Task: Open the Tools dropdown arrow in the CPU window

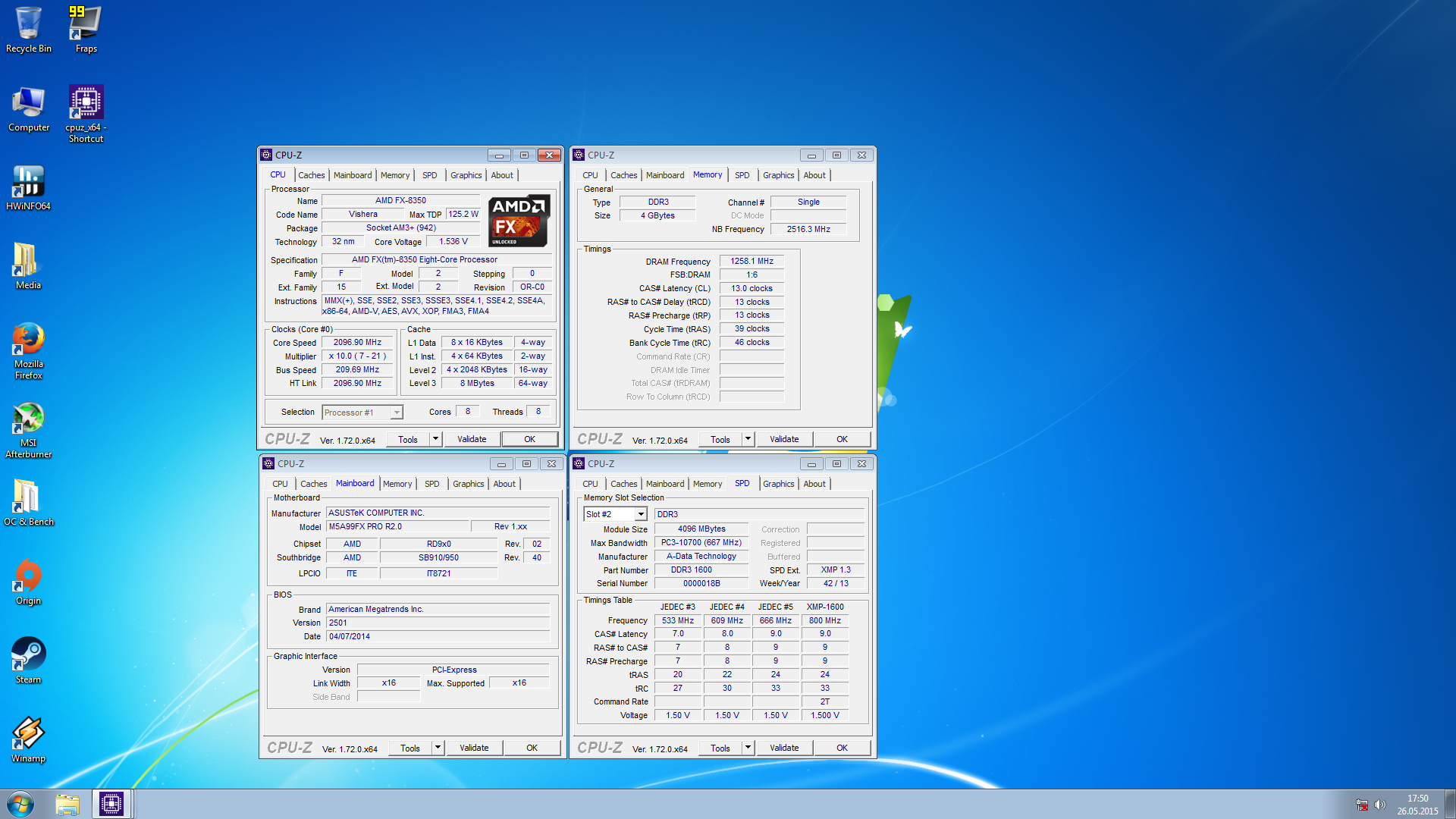Action: coord(435,439)
